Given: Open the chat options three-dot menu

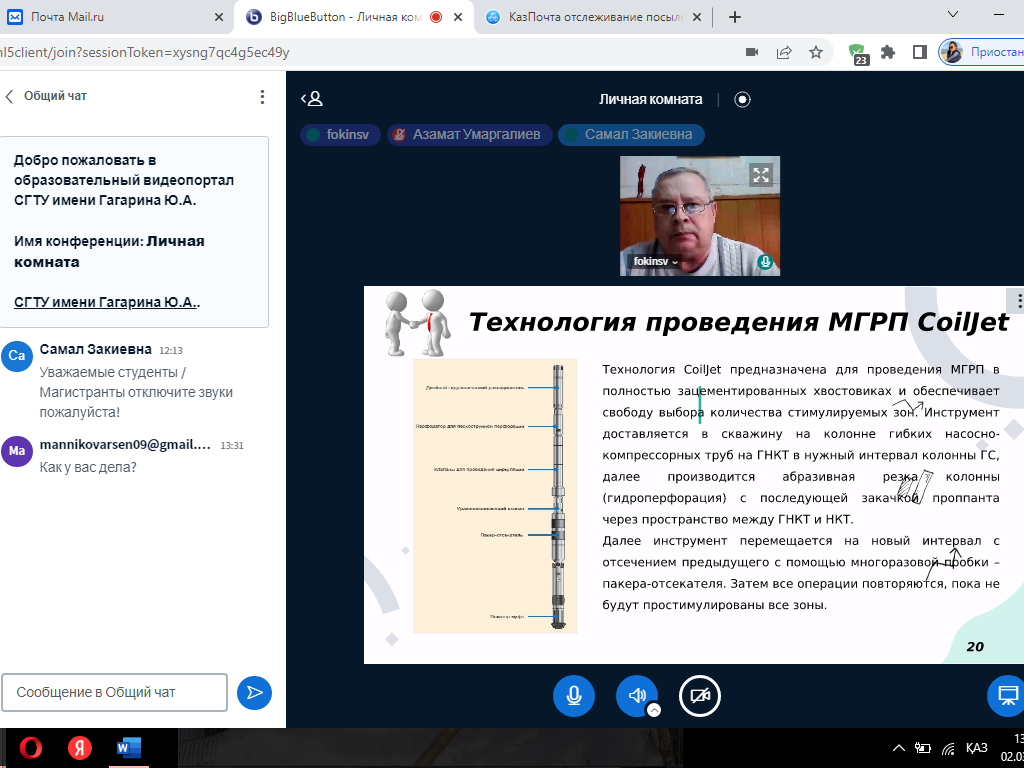Looking at the screenshot, I should tap(262, 97).
